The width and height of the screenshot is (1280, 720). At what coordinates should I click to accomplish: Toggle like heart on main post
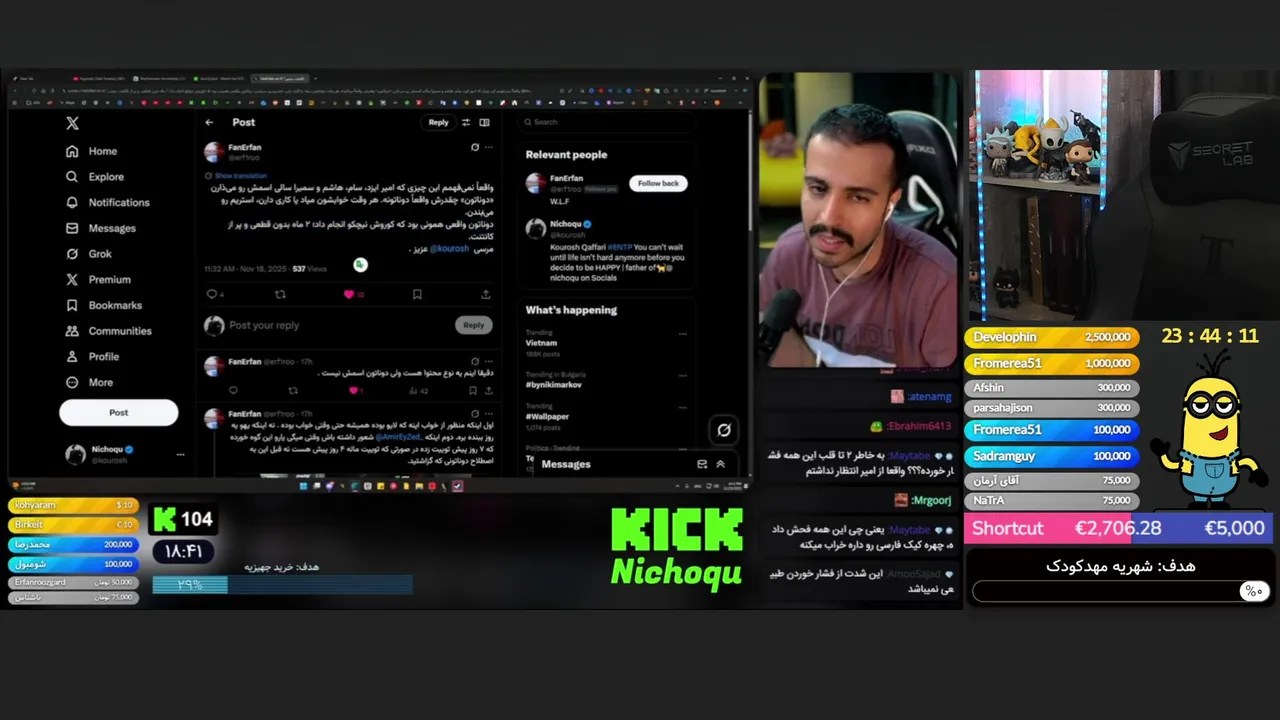349,294
